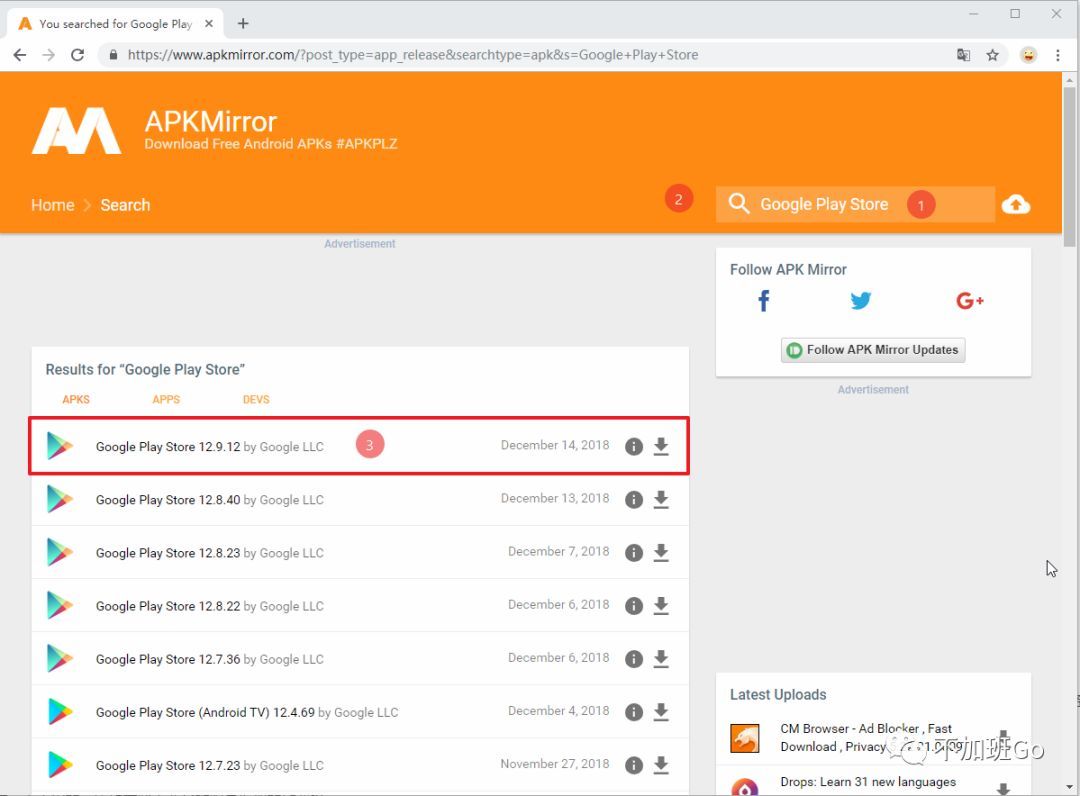Go to Home breadcrumb link
This screenshot has width=1080, height=796.
coord(52,205)
